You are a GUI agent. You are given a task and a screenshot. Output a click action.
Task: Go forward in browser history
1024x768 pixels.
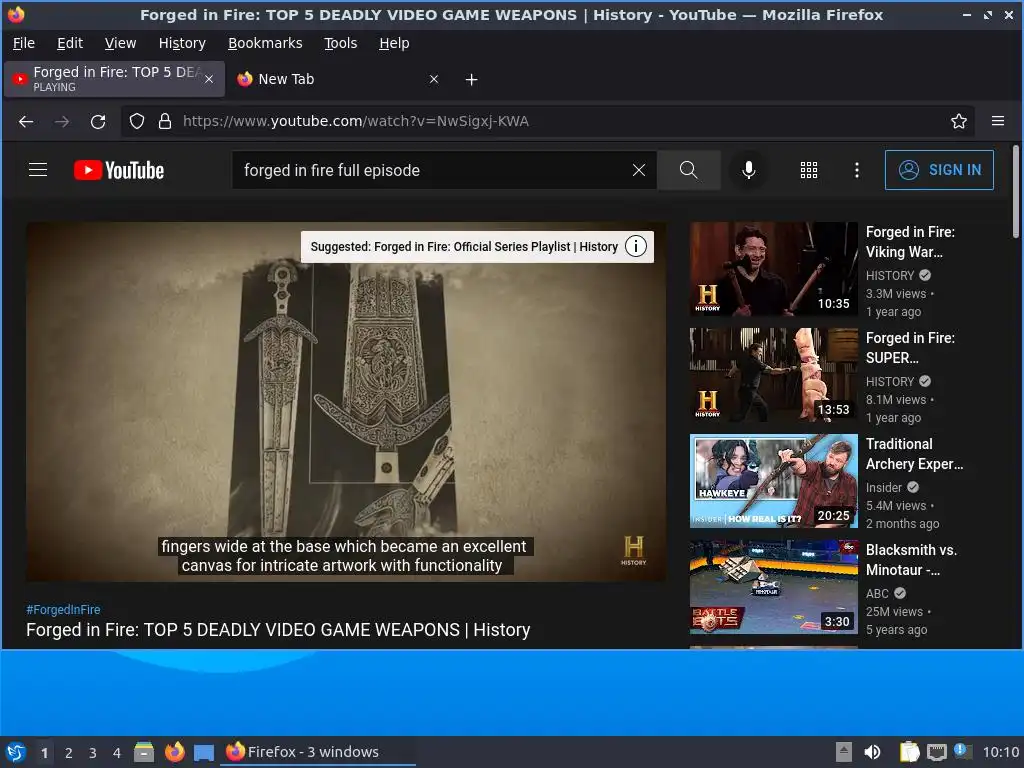pyautogui.click(x=62, y=121)
